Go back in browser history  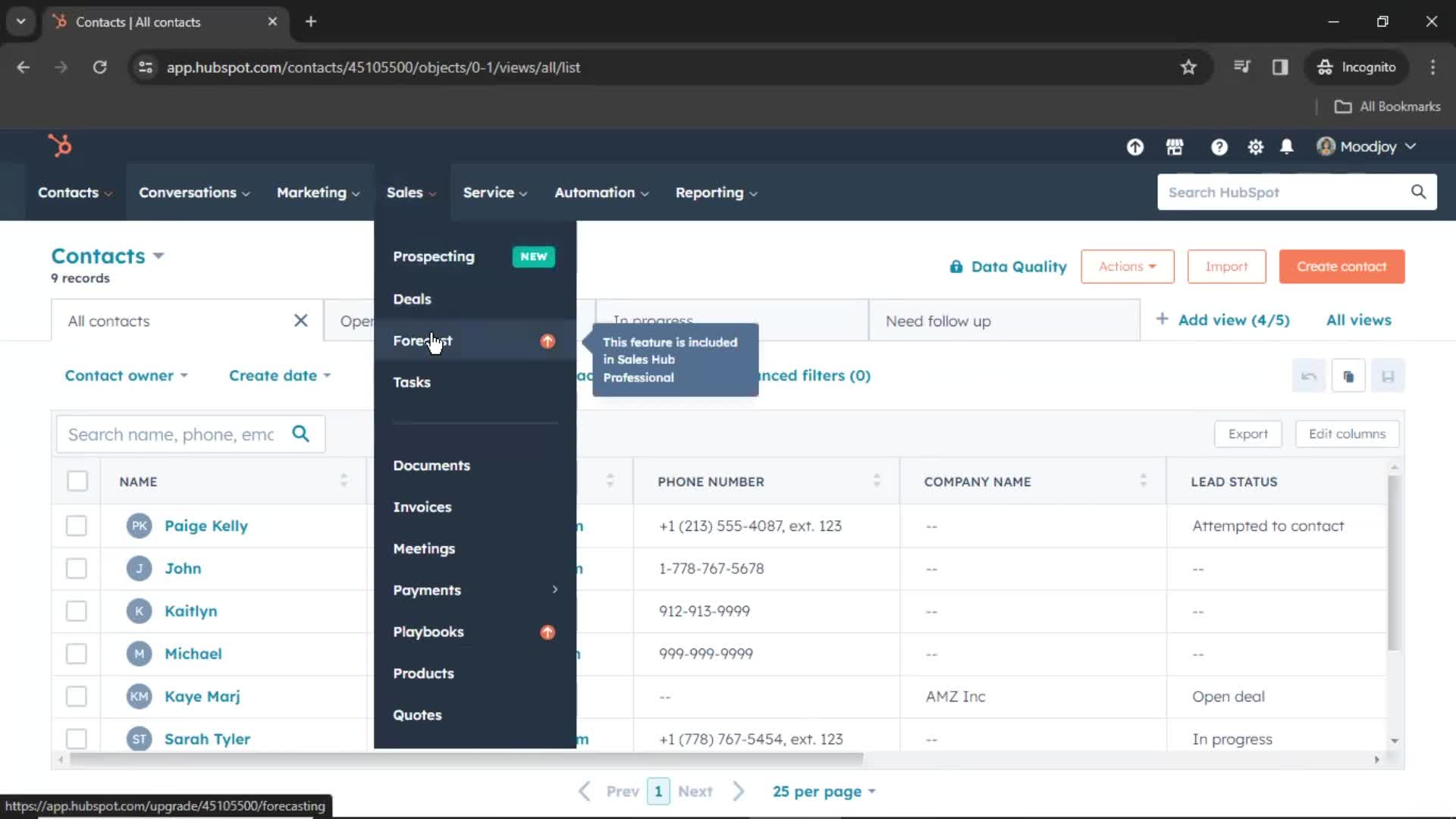point(24,67)
